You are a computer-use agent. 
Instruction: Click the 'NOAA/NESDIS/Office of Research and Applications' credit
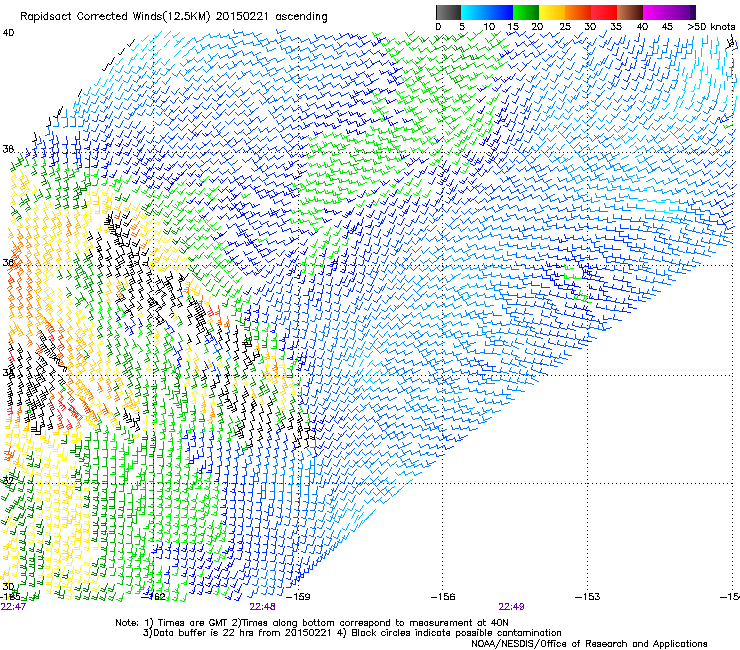click(589, 644)
